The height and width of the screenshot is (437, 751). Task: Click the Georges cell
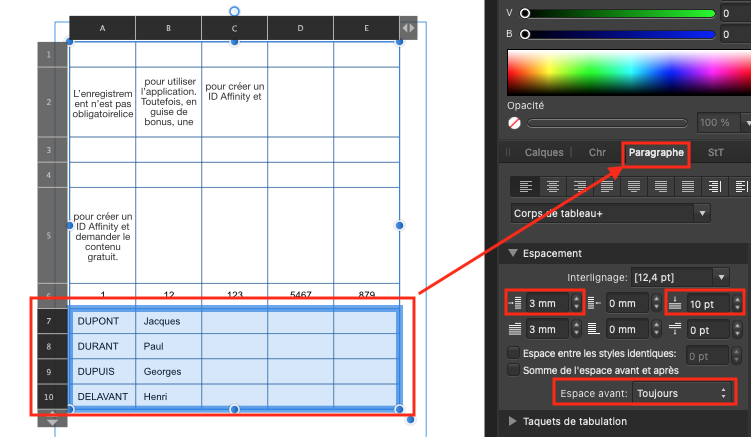tap(169, 371)
